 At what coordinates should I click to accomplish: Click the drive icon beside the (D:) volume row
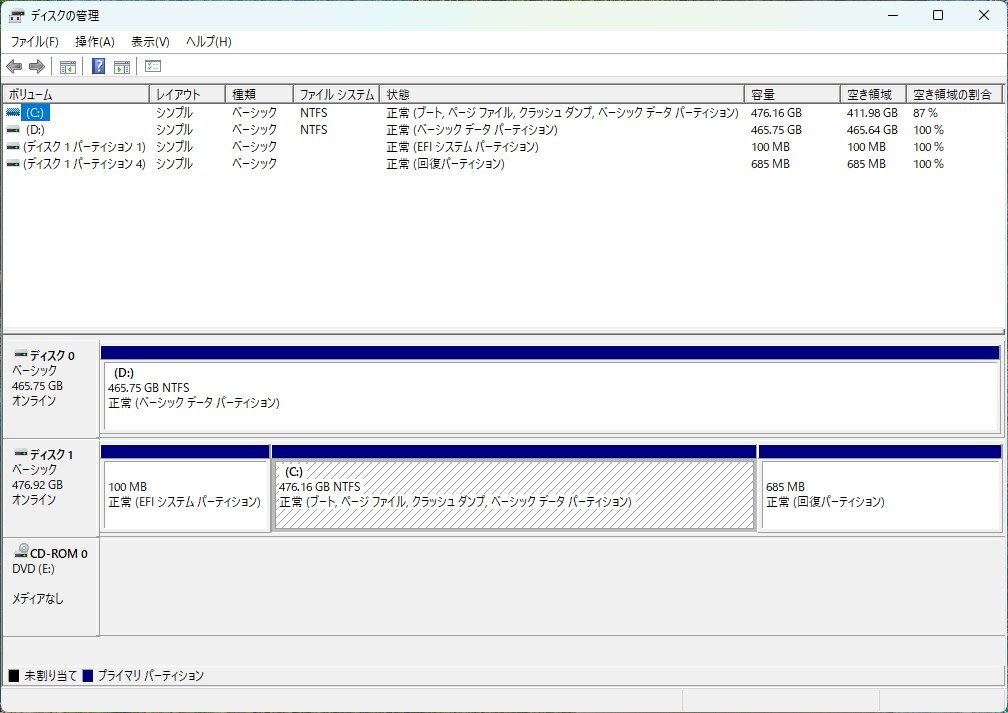click(13, 130)
